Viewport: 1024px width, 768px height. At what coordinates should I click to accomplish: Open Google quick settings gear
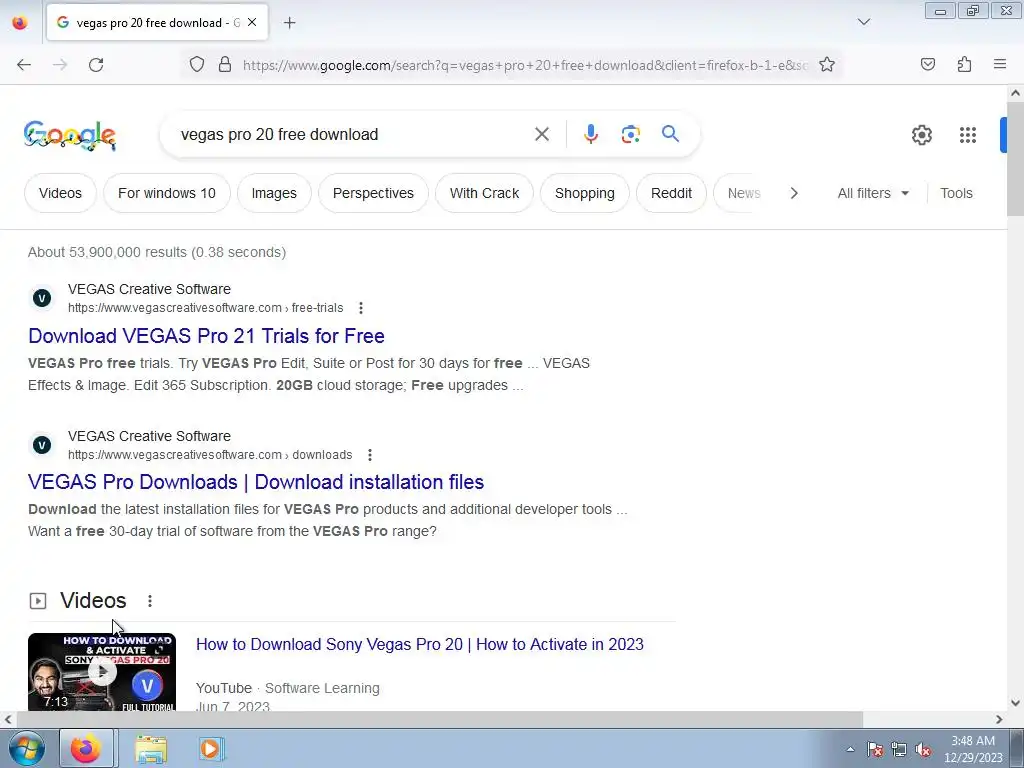click(x=921, y=135)
